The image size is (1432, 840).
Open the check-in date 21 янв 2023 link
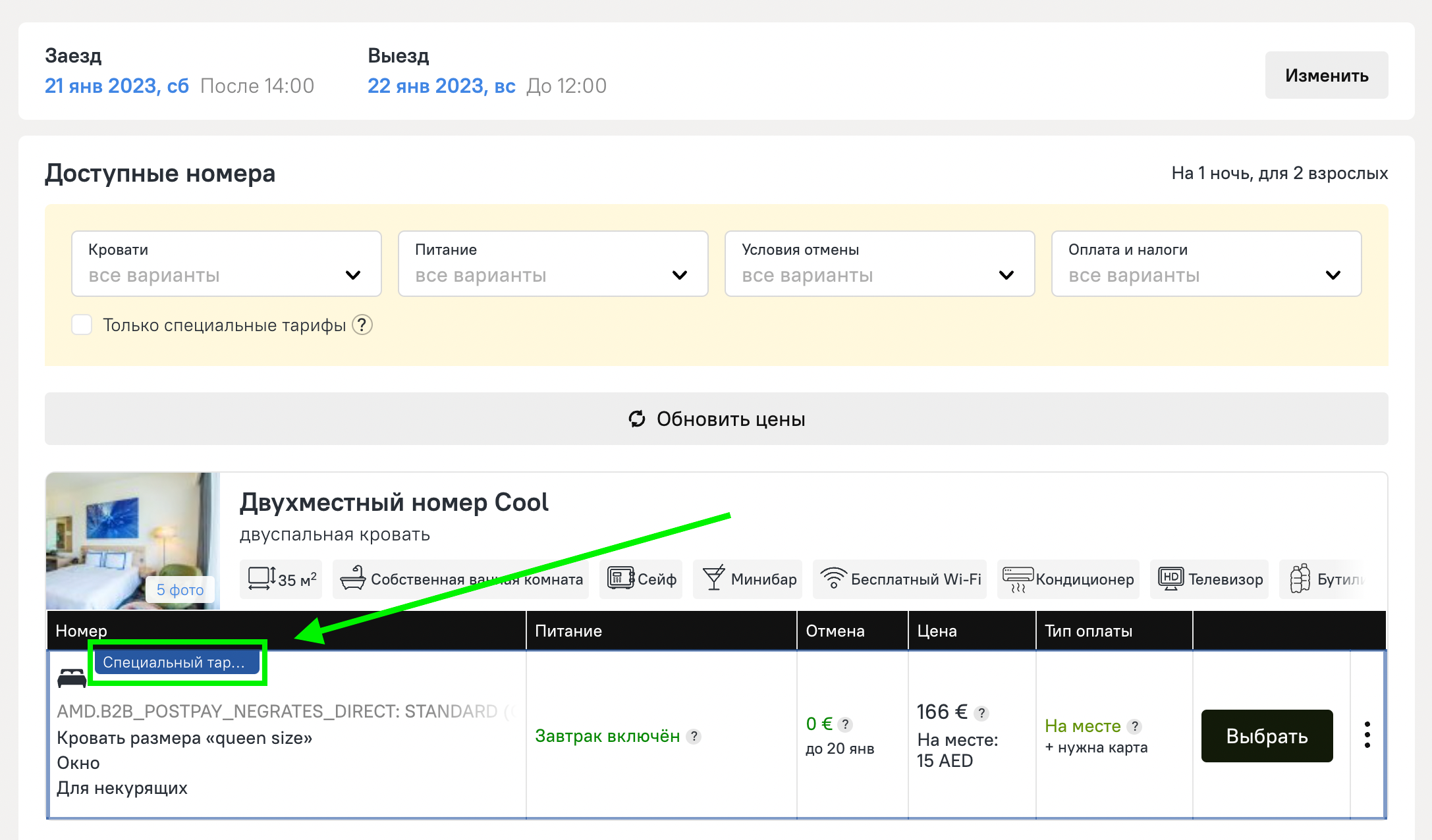point(117,86)
